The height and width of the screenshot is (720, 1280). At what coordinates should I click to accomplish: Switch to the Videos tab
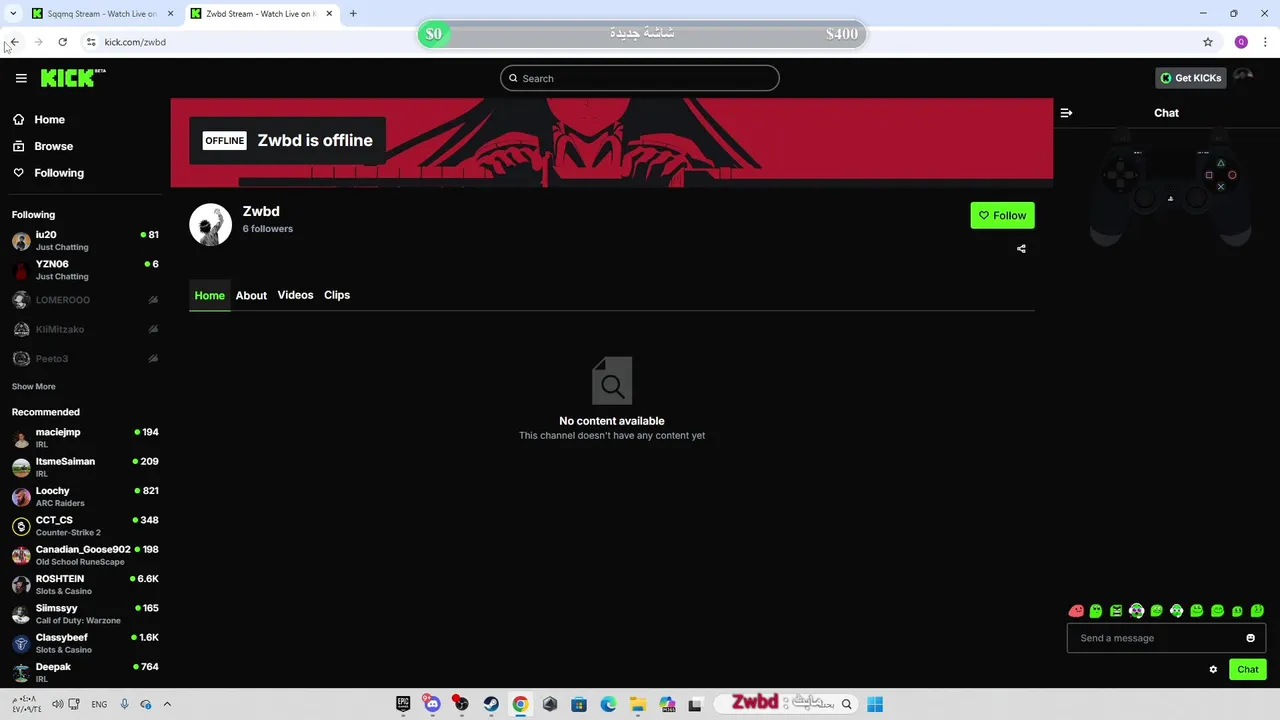[295, 295]
